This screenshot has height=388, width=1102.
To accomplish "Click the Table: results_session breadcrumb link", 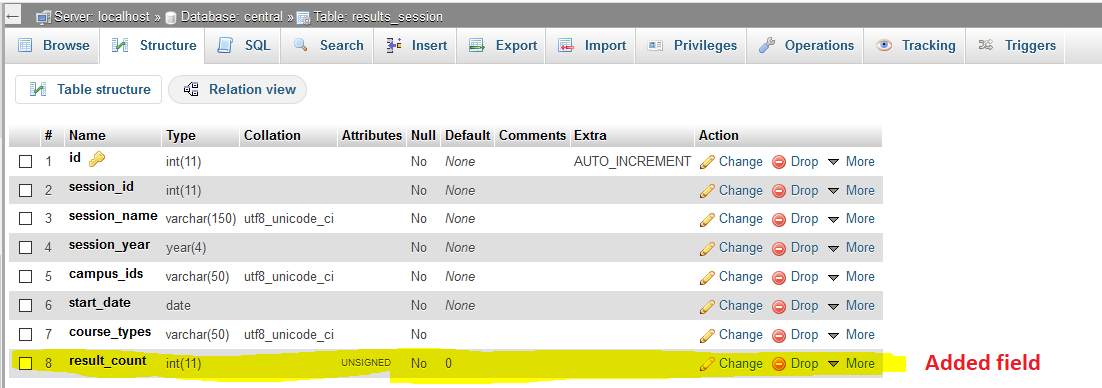I will (378, 16).
